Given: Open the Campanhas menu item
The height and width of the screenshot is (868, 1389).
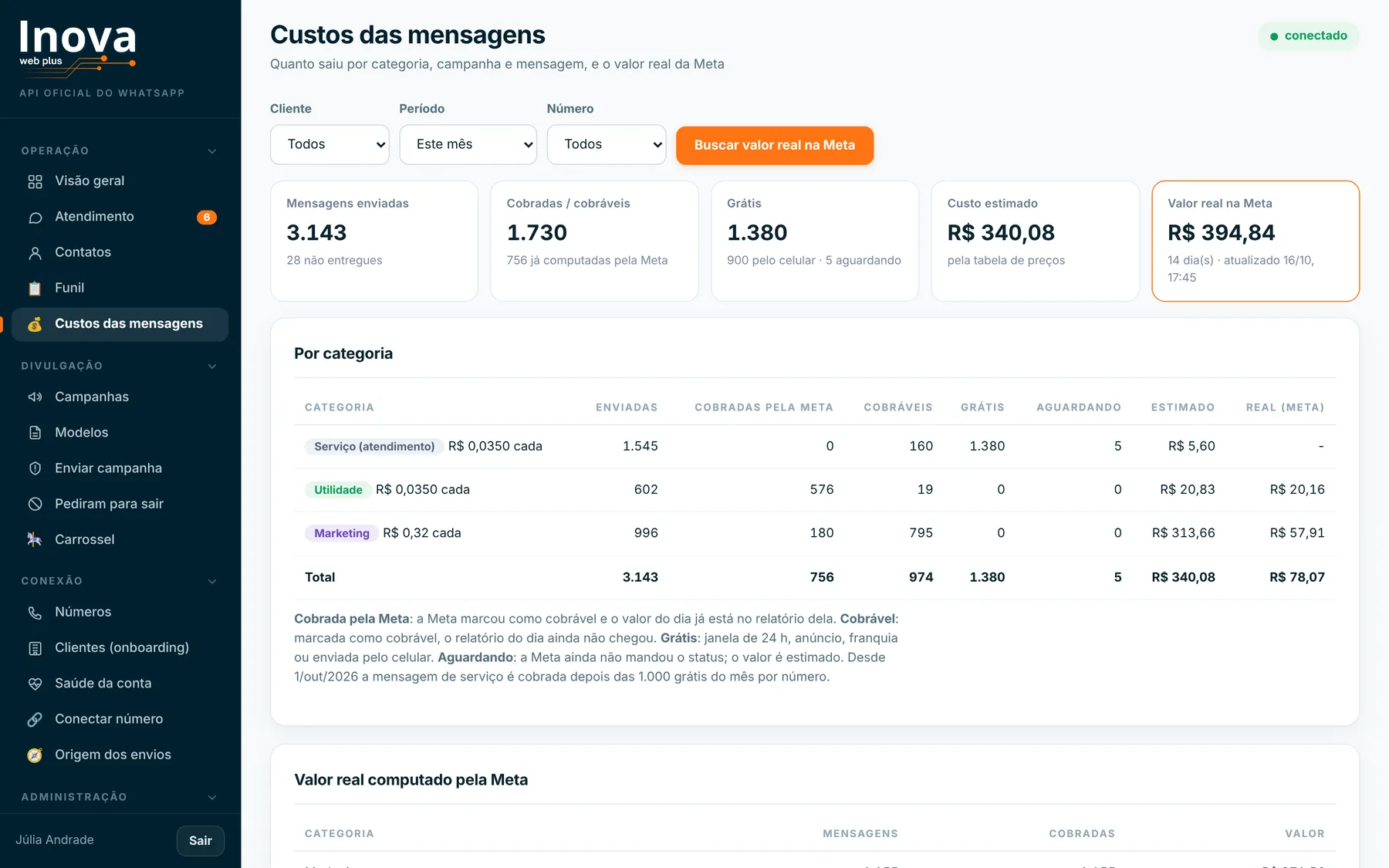Looking at the screenshot, I should [x=120, y=397].
